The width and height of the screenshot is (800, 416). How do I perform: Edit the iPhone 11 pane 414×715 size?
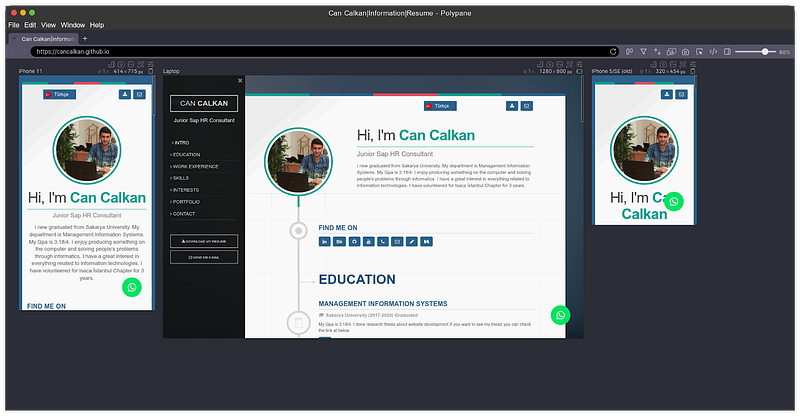click(126, 71)
